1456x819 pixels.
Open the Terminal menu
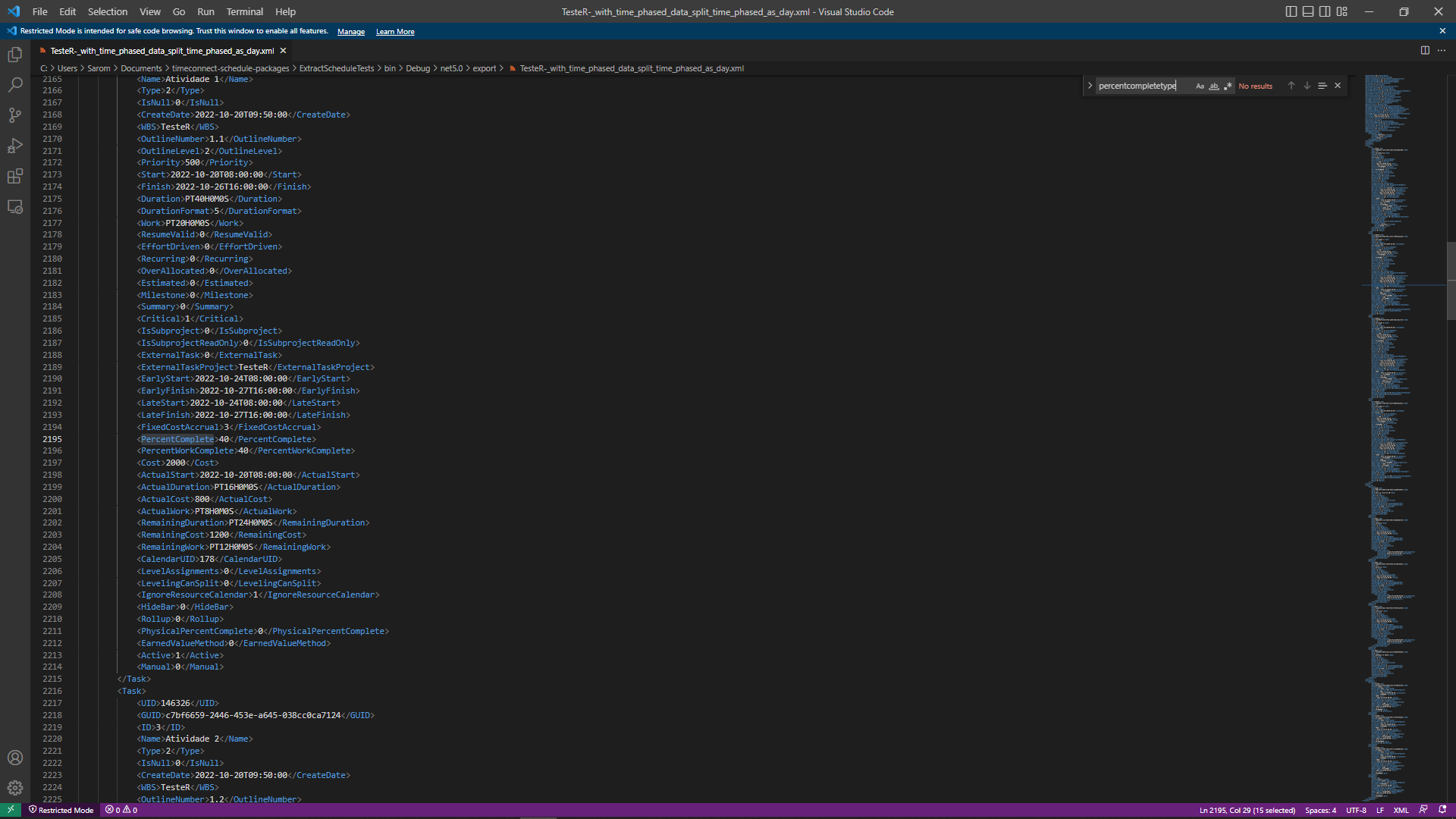(x=244, y=11)
